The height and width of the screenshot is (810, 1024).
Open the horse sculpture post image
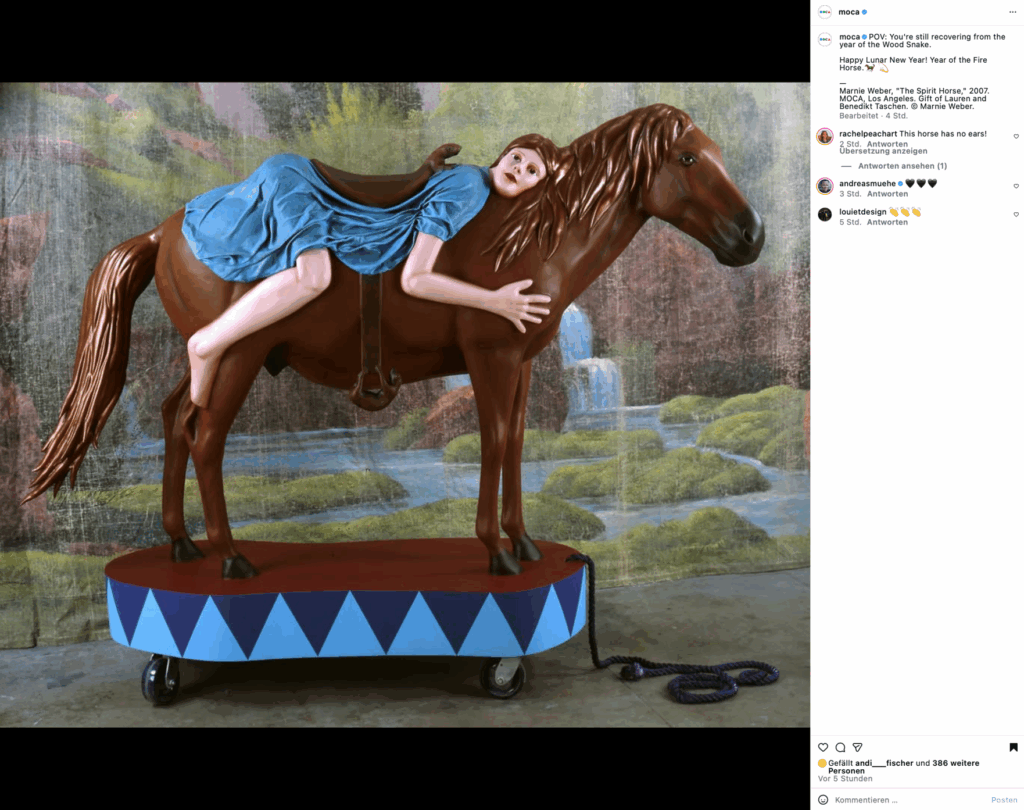[x=405, y=404]
